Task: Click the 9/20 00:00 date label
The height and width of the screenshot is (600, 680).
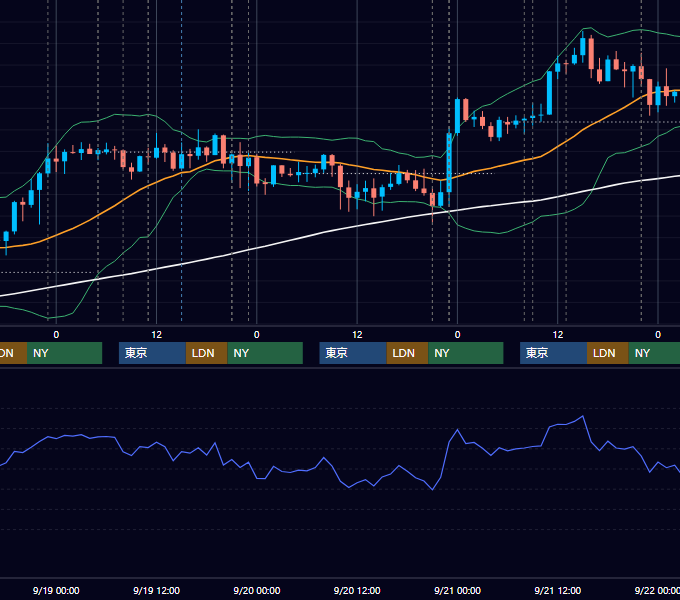Action: pos(257,590)
